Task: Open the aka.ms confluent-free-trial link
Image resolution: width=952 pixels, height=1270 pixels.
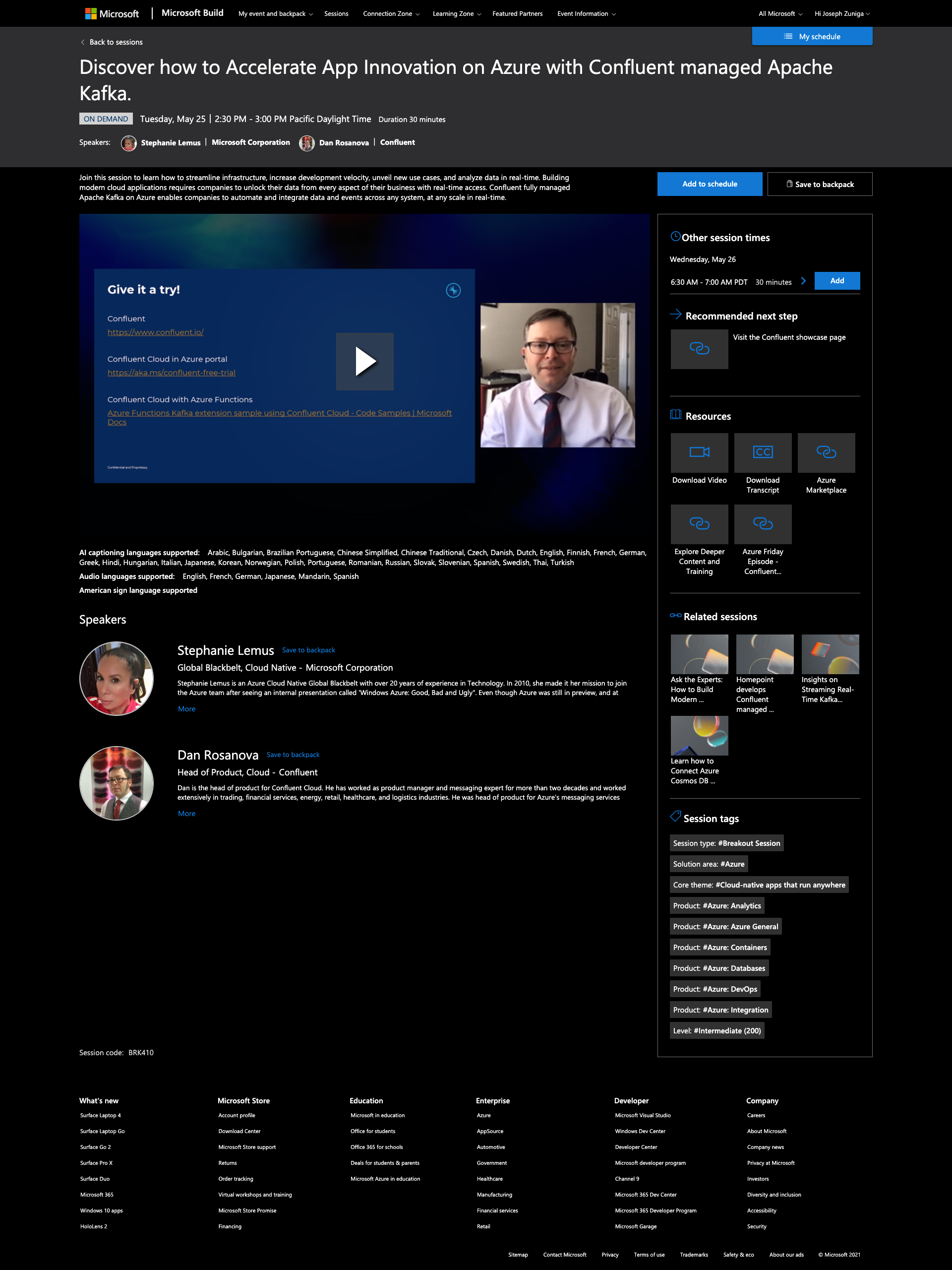Action: pos(172,373)
